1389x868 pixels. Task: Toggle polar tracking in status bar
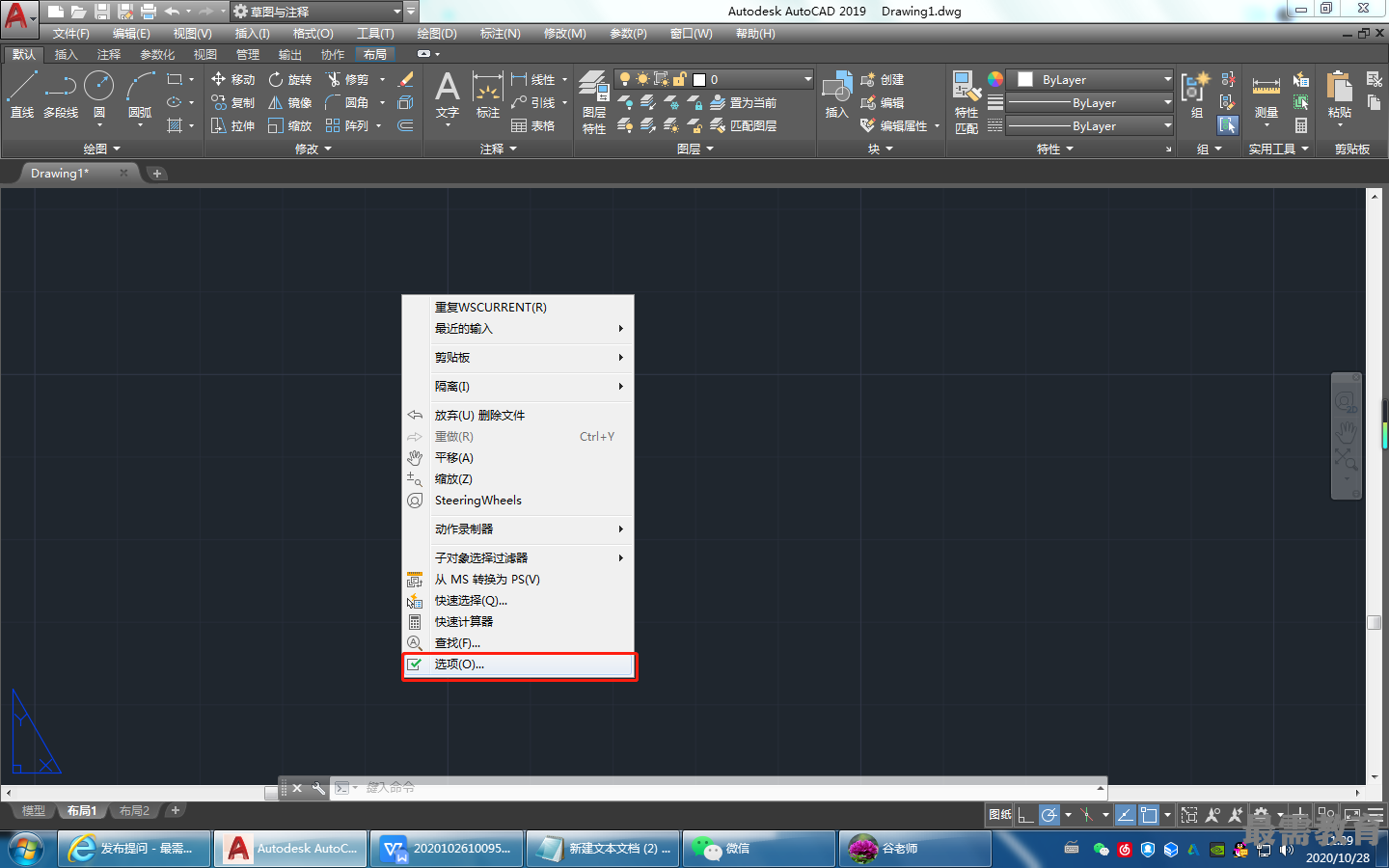[1049, 815]
